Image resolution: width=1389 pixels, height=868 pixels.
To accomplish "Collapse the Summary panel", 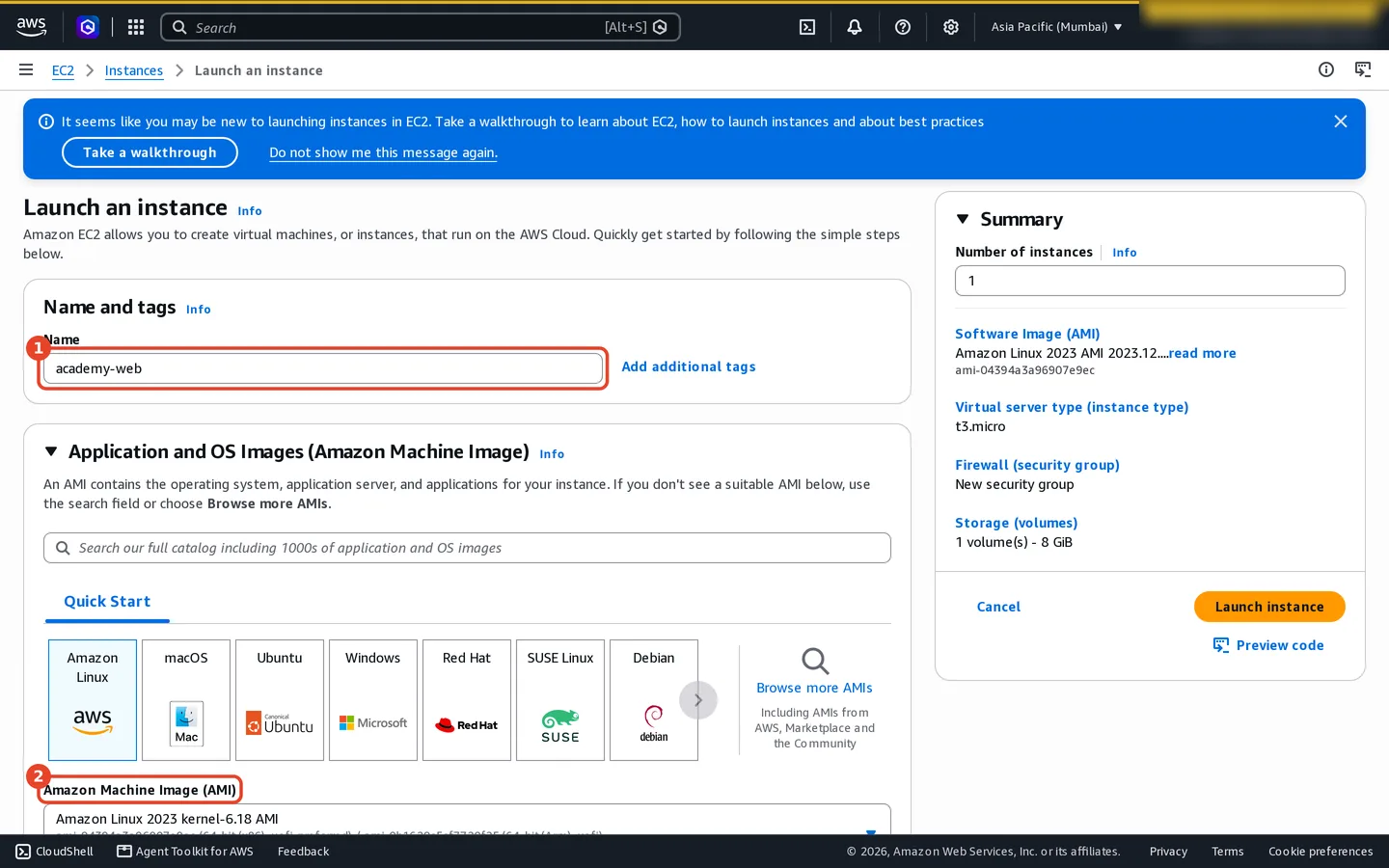I will pyautogui.click(x=963, y=219).
